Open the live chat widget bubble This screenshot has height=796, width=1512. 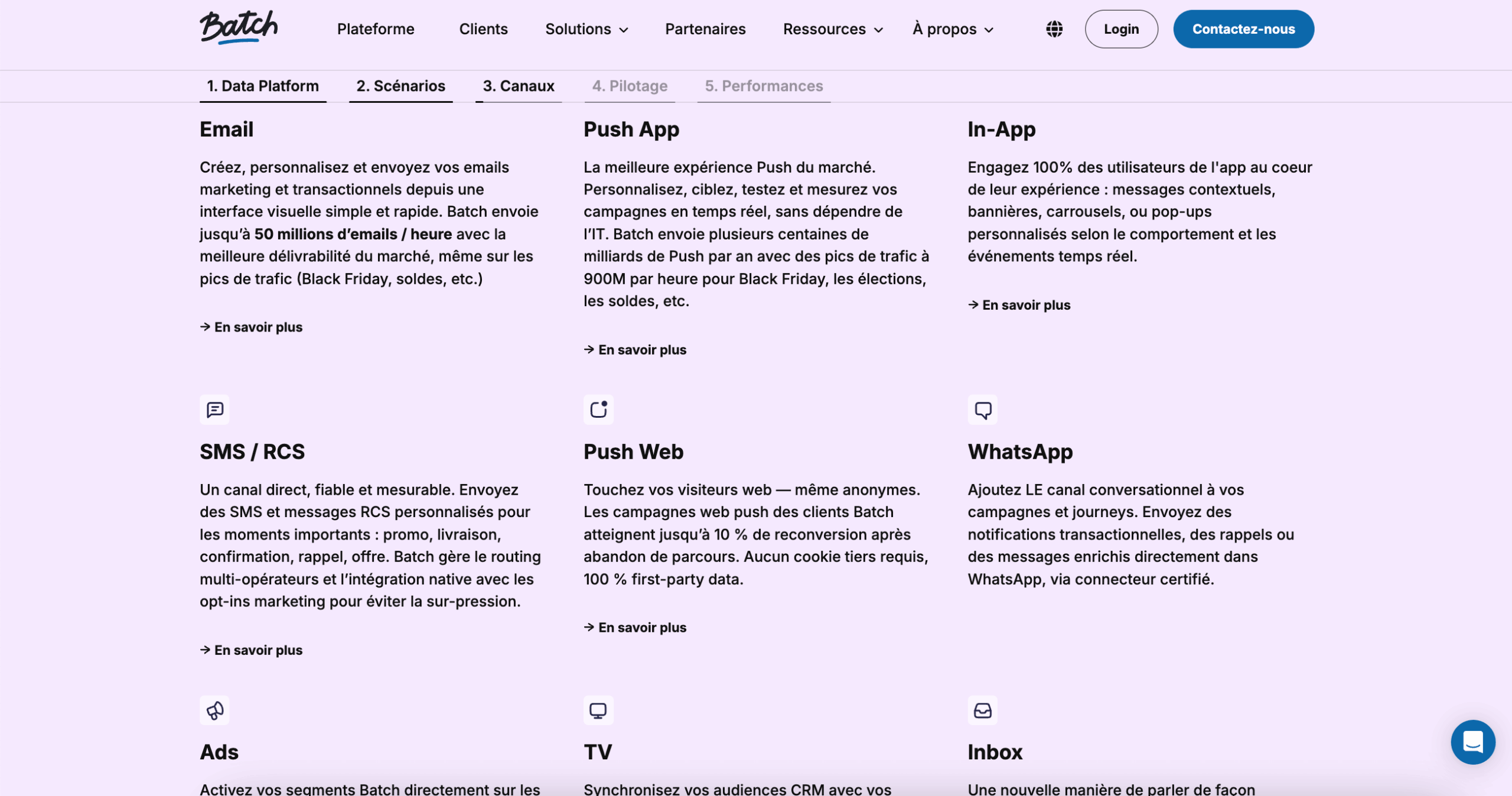pos(1472,742)
